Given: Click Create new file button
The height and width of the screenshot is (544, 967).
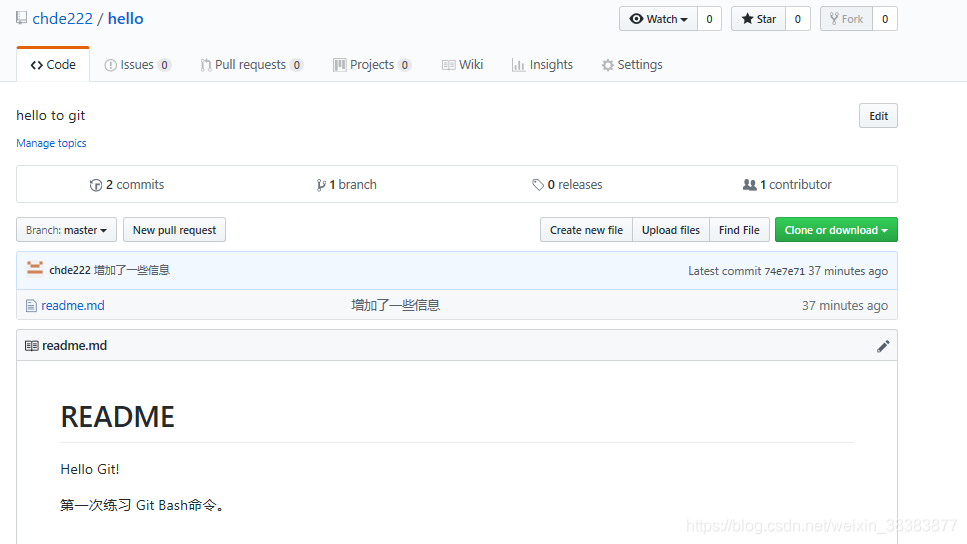Looking at the screenshot, I should pyautogui.click(x=586, y=230).
